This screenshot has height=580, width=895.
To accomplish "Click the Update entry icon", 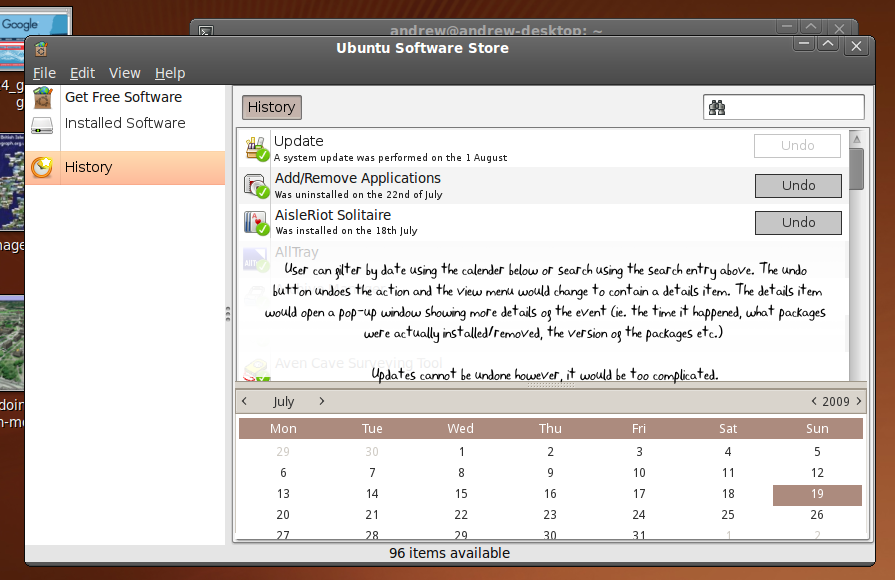I will tap(257, 148).
